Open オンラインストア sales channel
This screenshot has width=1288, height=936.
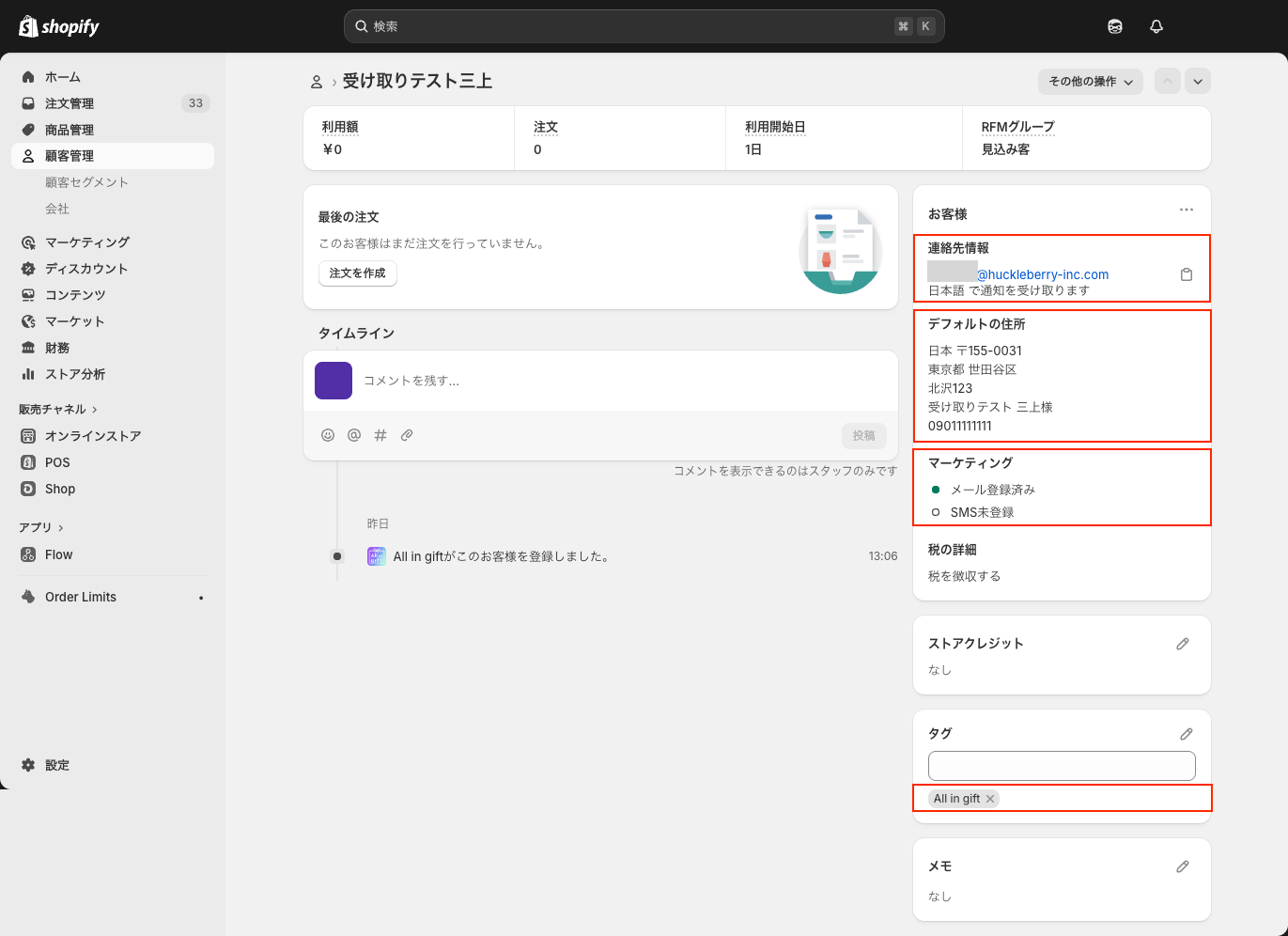pos(113,436)
